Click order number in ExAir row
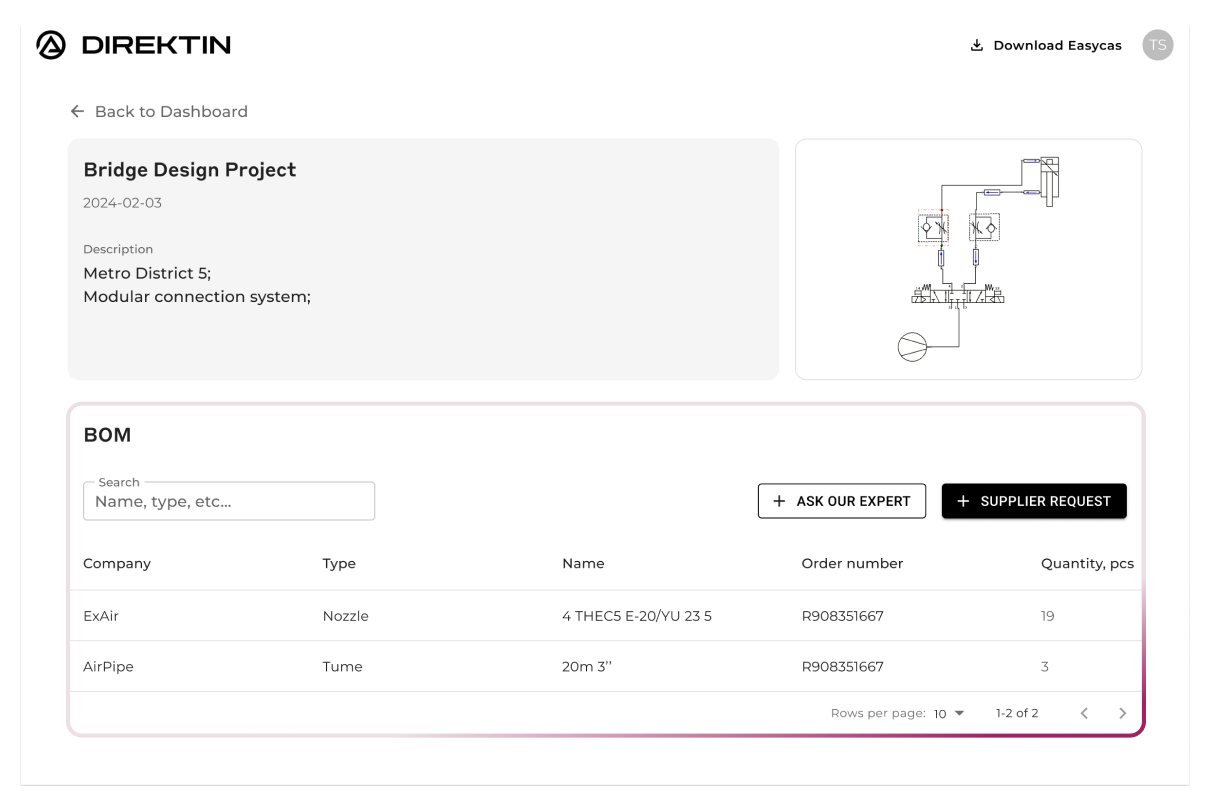 pos(842,616)
